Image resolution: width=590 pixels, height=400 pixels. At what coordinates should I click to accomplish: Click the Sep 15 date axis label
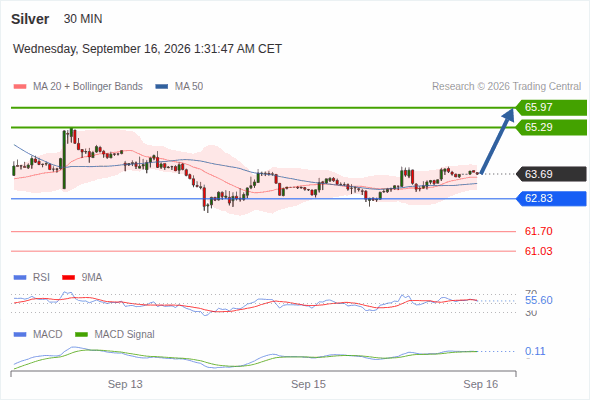(308, 384)
